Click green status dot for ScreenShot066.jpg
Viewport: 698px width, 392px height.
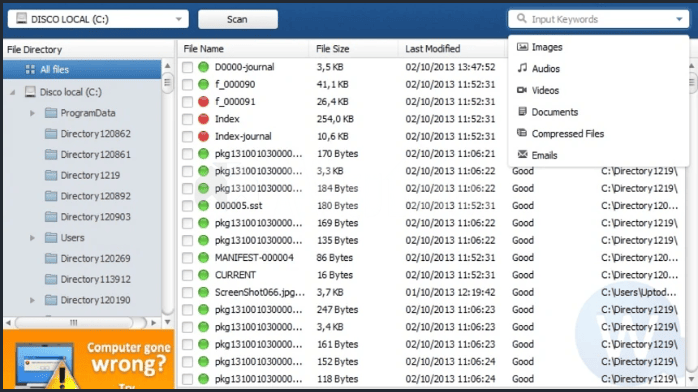point(203,292)
